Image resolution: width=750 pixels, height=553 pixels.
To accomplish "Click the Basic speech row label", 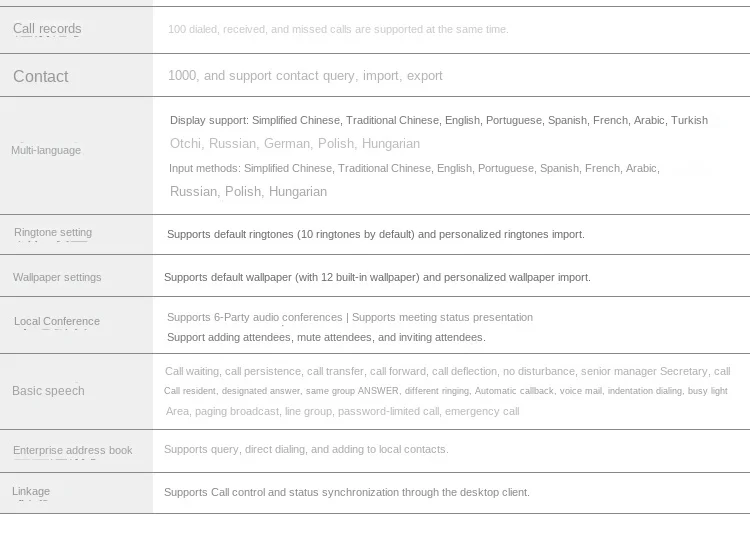I will click(x=48, y=391).
